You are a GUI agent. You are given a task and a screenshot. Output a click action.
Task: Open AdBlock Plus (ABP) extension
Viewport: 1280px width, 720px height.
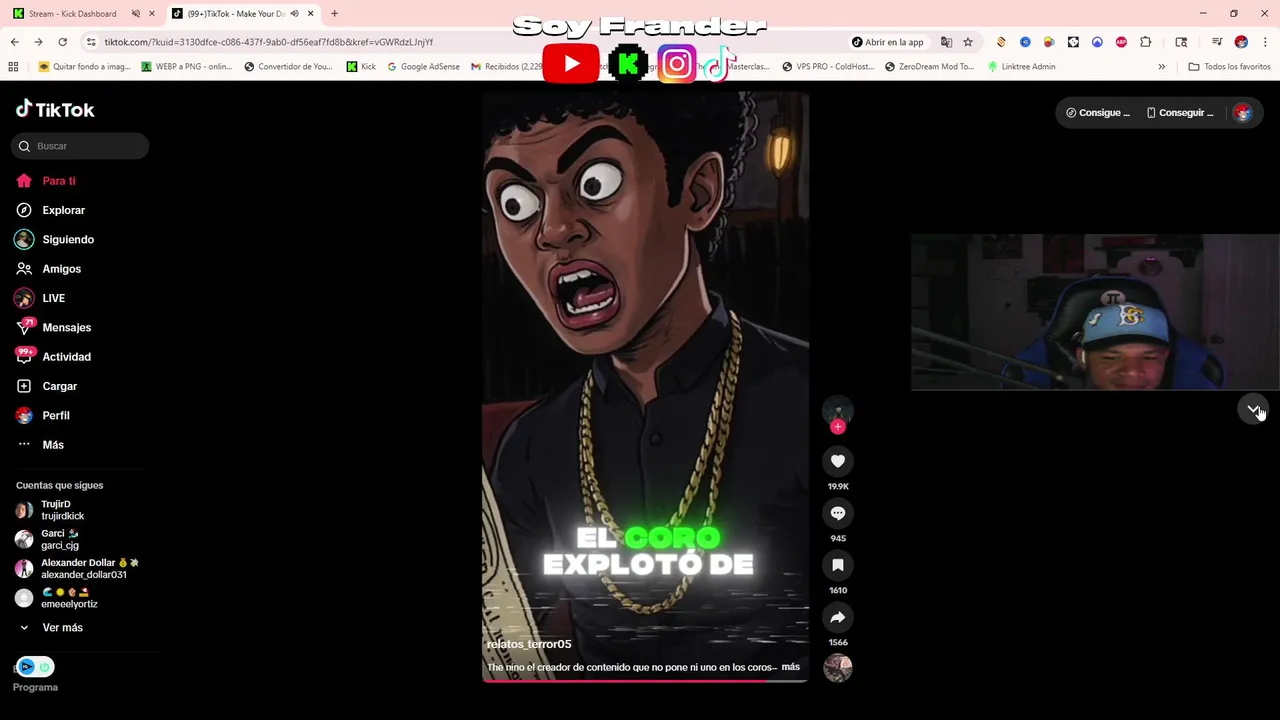(x=1121, y=42)
